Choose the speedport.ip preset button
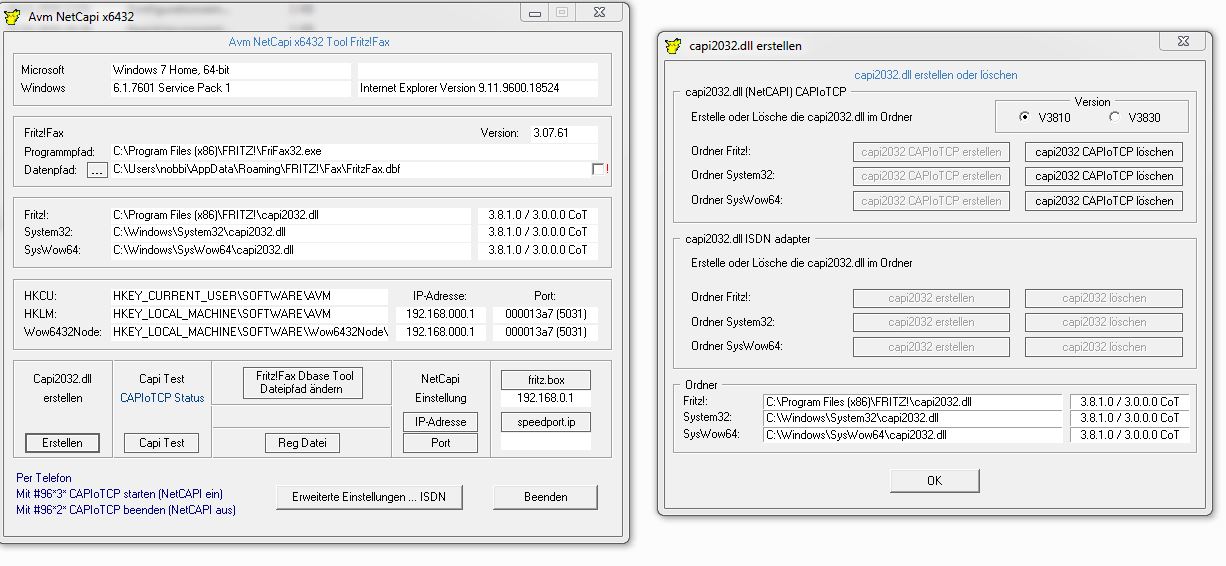The height and width of the screenshot is (566, 1226). 546,422
